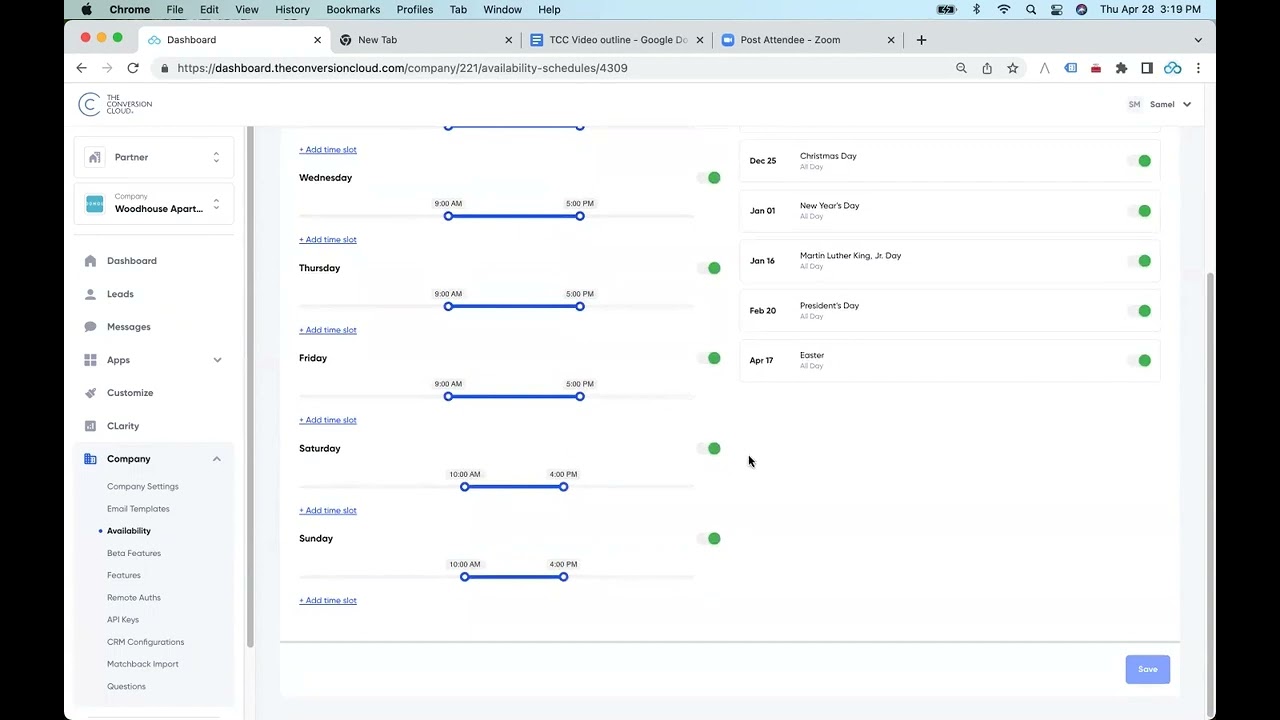
Task: Open the browser share icon in address bar
Action: coord(987,68)
